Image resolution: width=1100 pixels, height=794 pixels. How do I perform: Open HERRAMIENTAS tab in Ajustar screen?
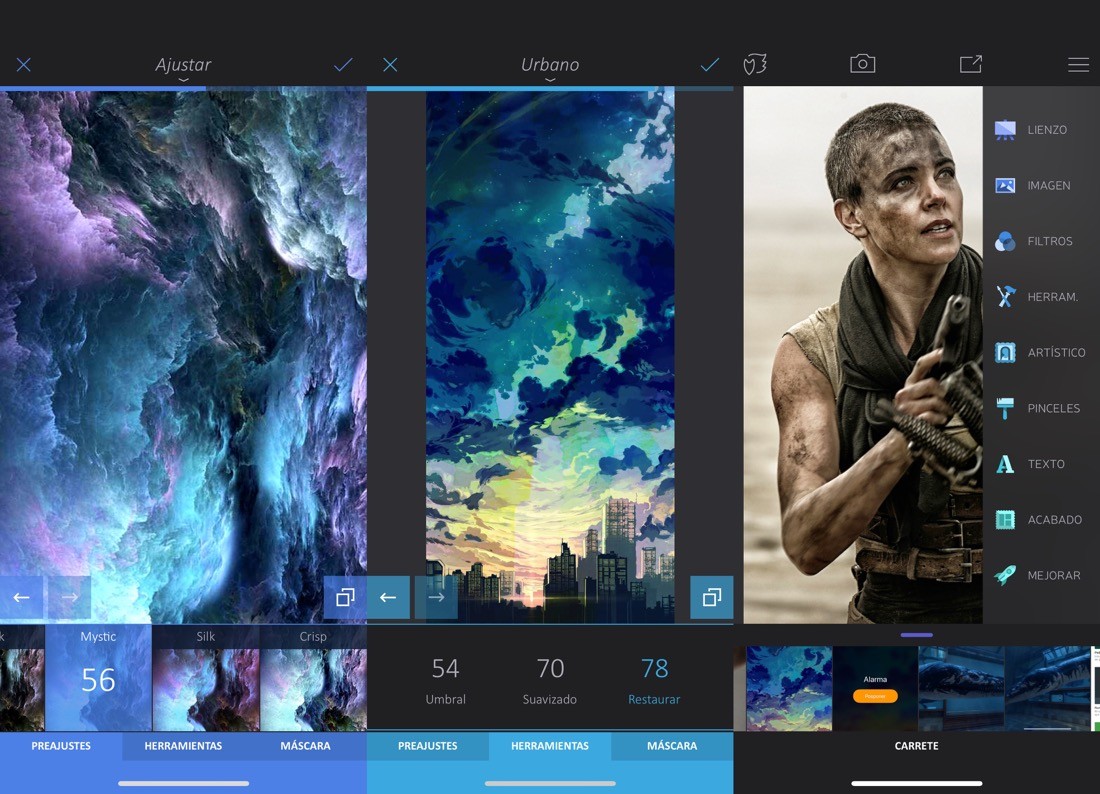183,746
